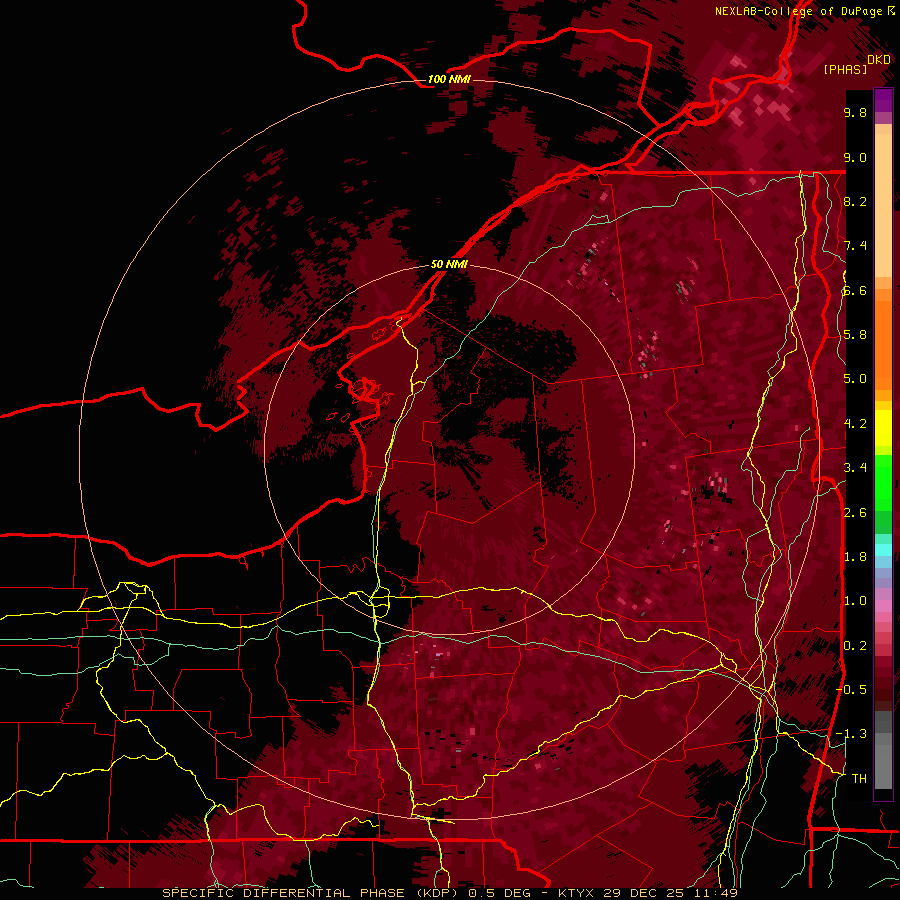900x900 pixels.
Task: Select the 7.4 value on the scale
Action: click(855, 246)
